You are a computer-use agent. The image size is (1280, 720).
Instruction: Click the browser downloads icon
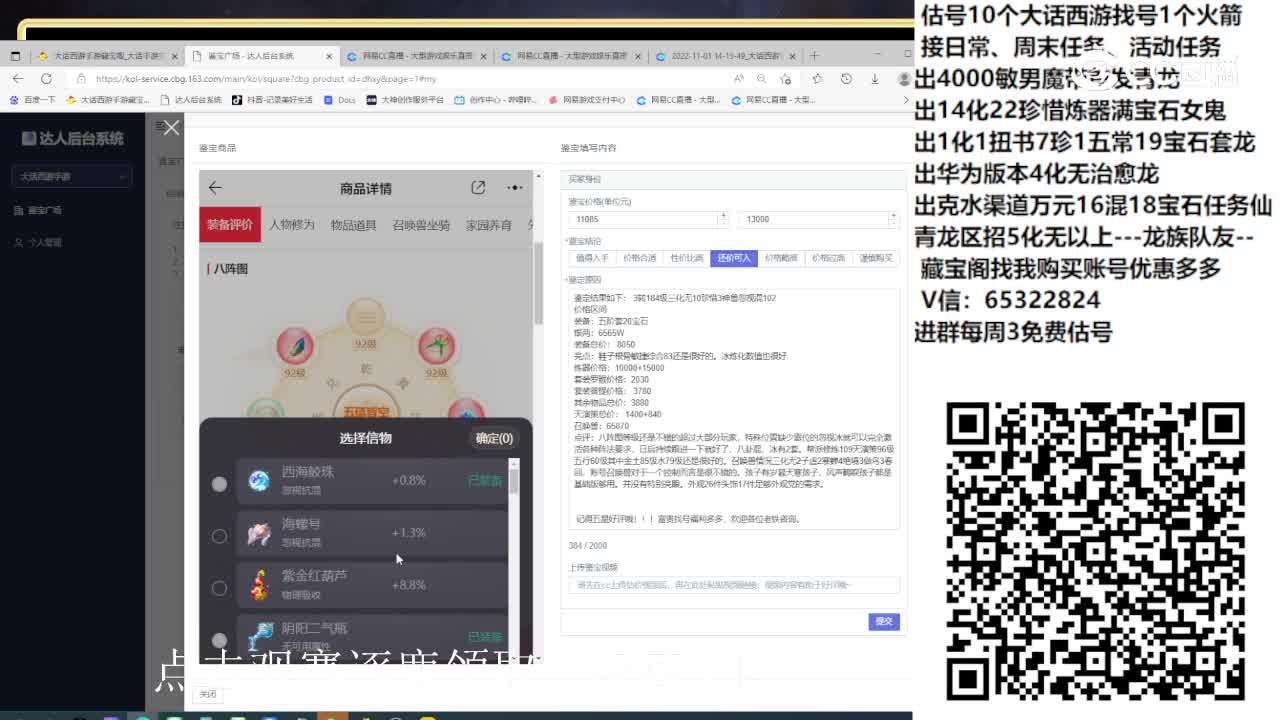coord(874,78)
